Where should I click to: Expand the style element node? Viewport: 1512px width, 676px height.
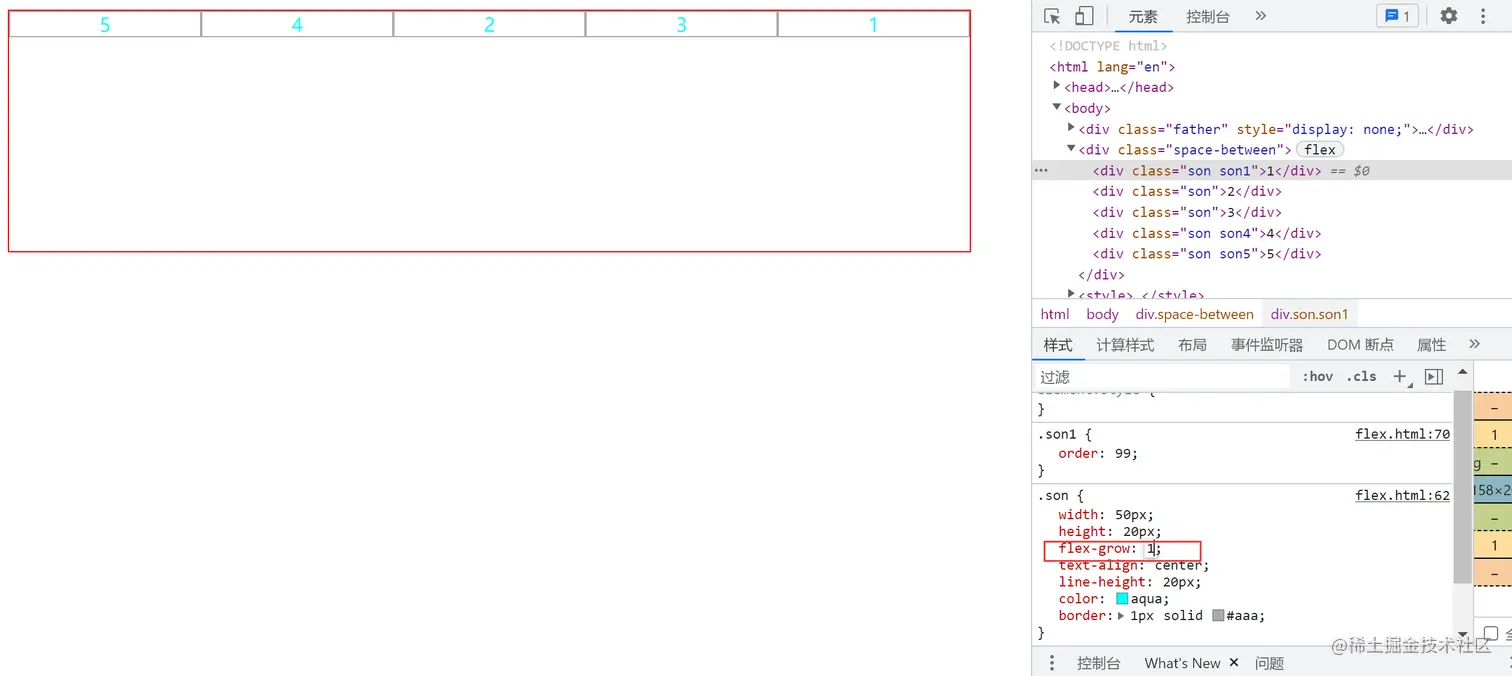click(x=1071, y=294)
